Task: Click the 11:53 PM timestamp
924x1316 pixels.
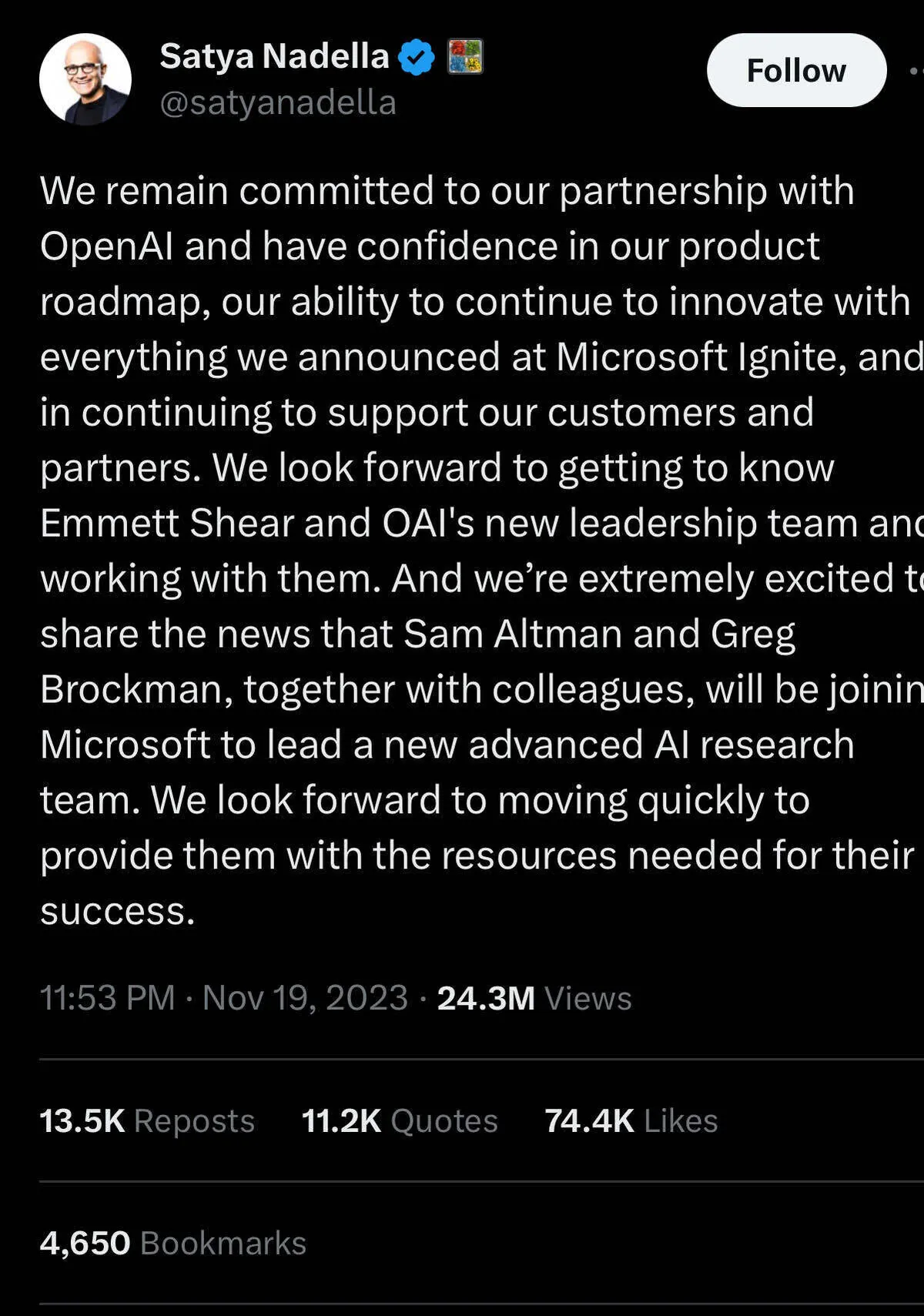Action: (x=107, y=998)
